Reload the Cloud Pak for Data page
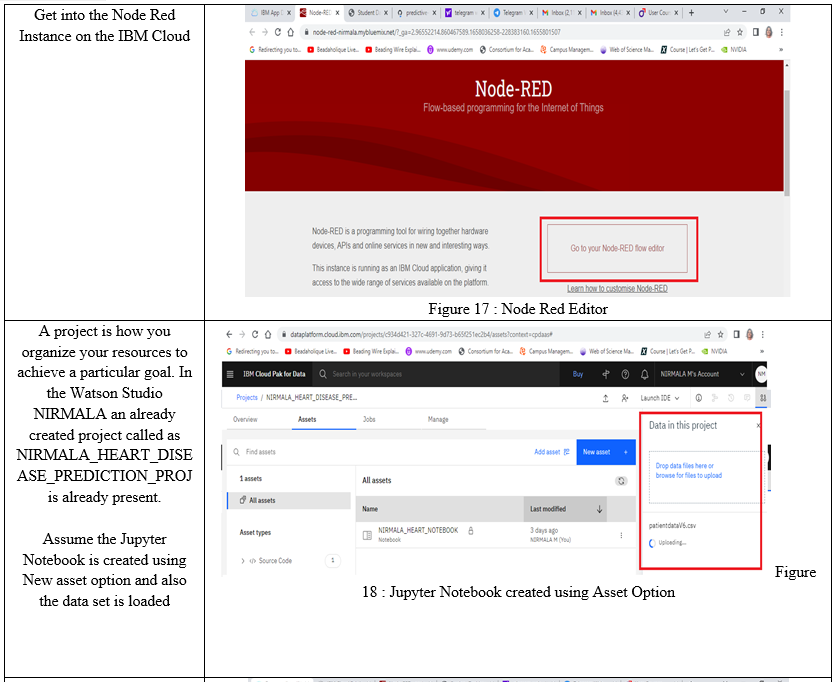Image resolution: width=837 pixels, height=682 pixels. click(x=255, y=335)
